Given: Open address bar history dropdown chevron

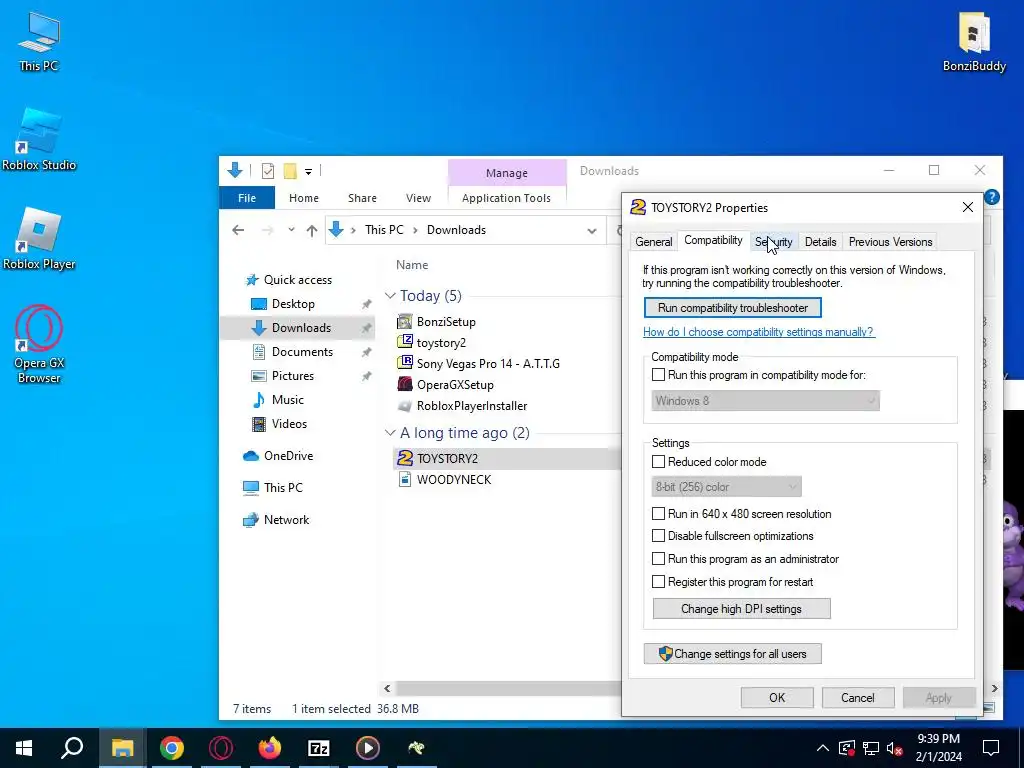Looking at the screenshot, I should (x=592, y=231).
